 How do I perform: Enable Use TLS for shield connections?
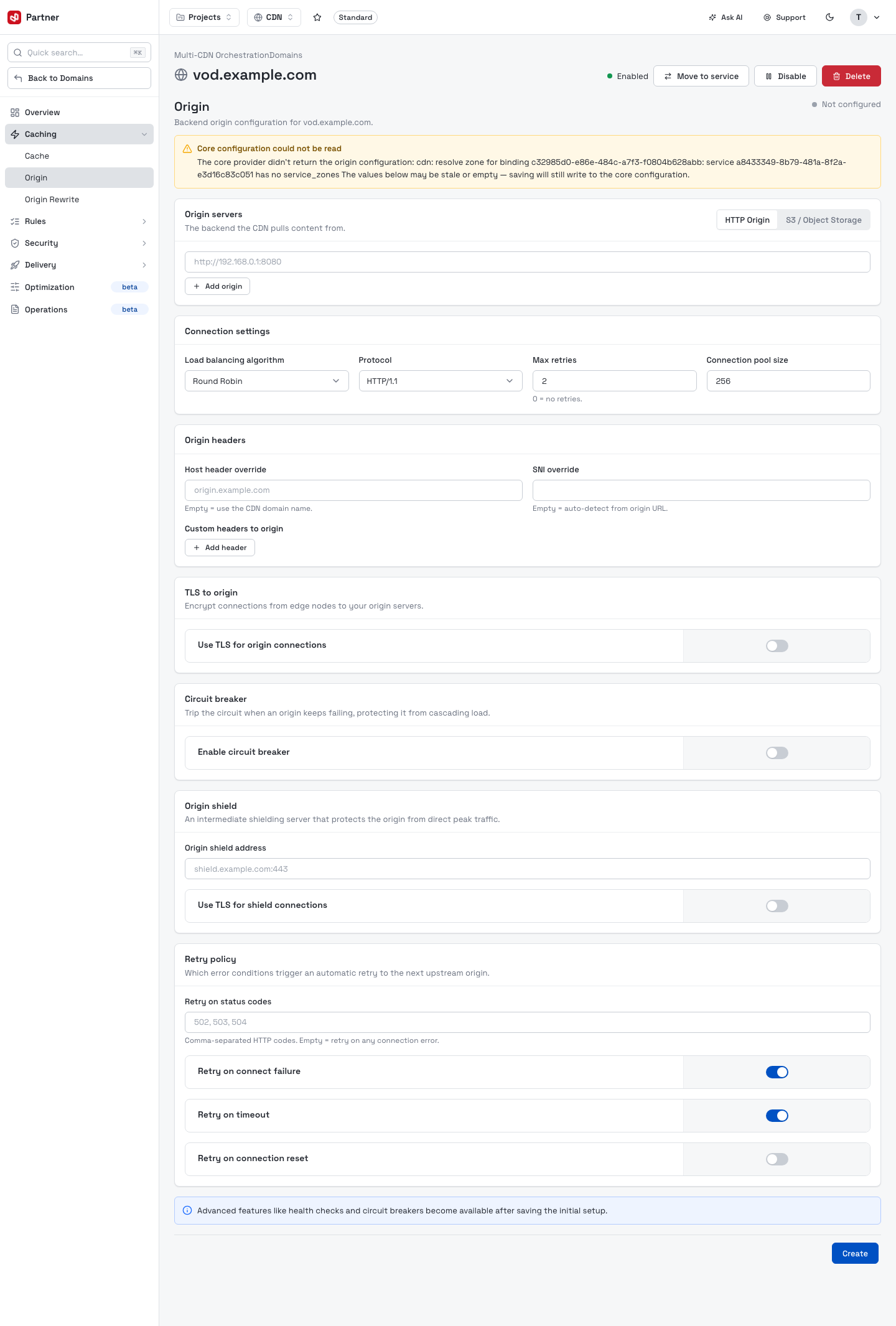point(777,906)
